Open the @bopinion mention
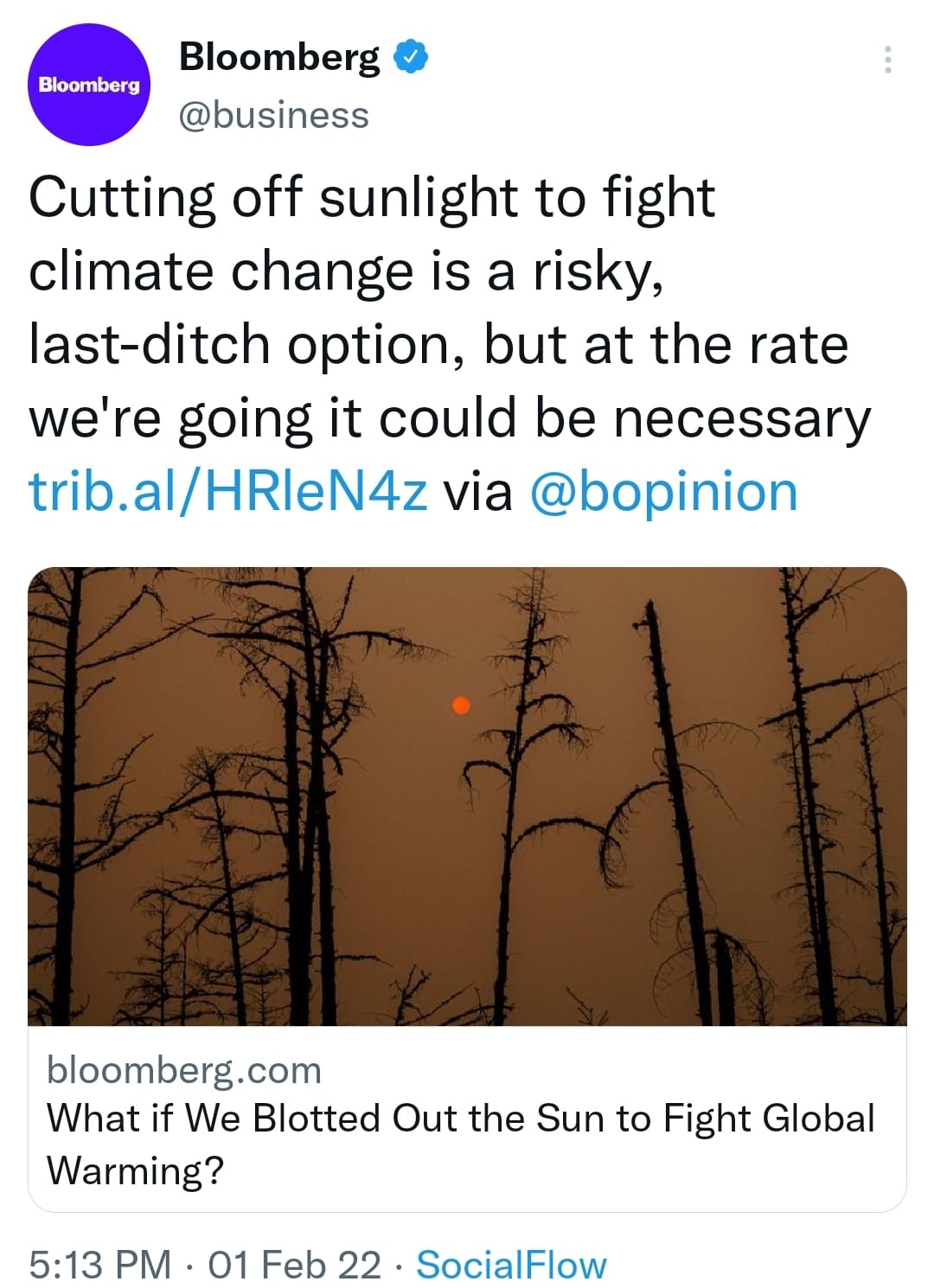 (662, 492)
